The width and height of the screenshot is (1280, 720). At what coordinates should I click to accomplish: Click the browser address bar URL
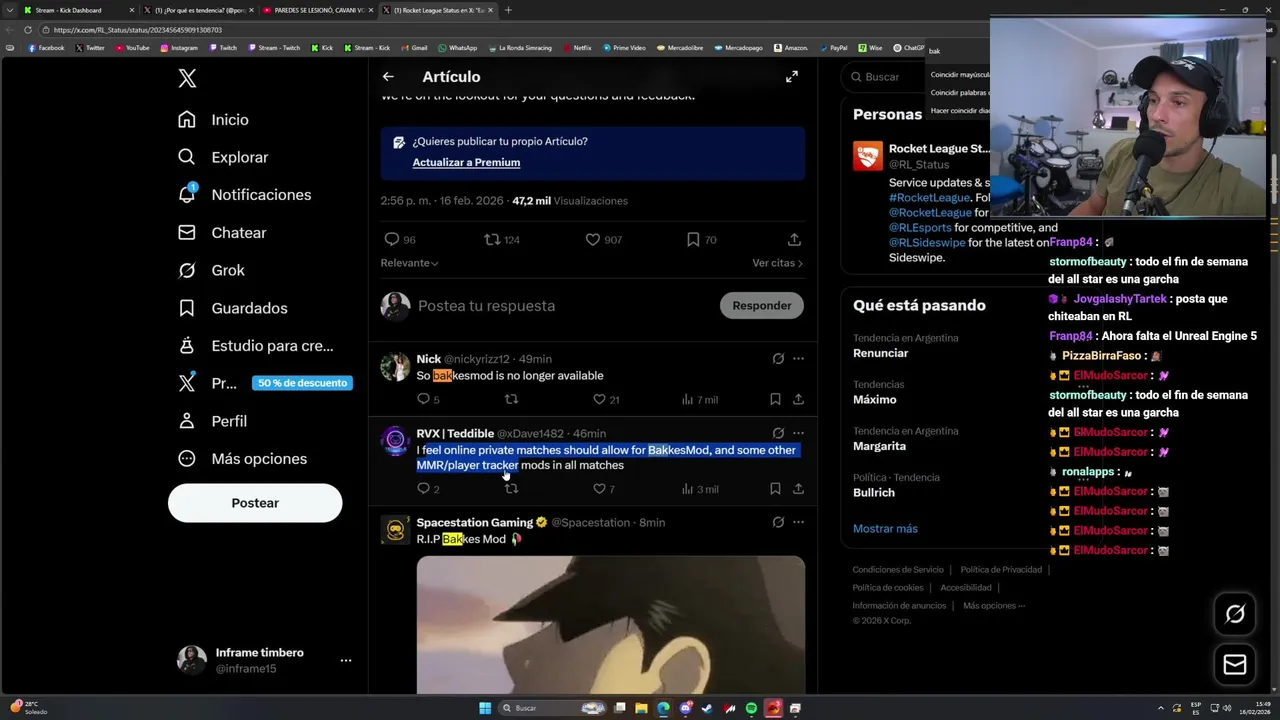(138, 30)
